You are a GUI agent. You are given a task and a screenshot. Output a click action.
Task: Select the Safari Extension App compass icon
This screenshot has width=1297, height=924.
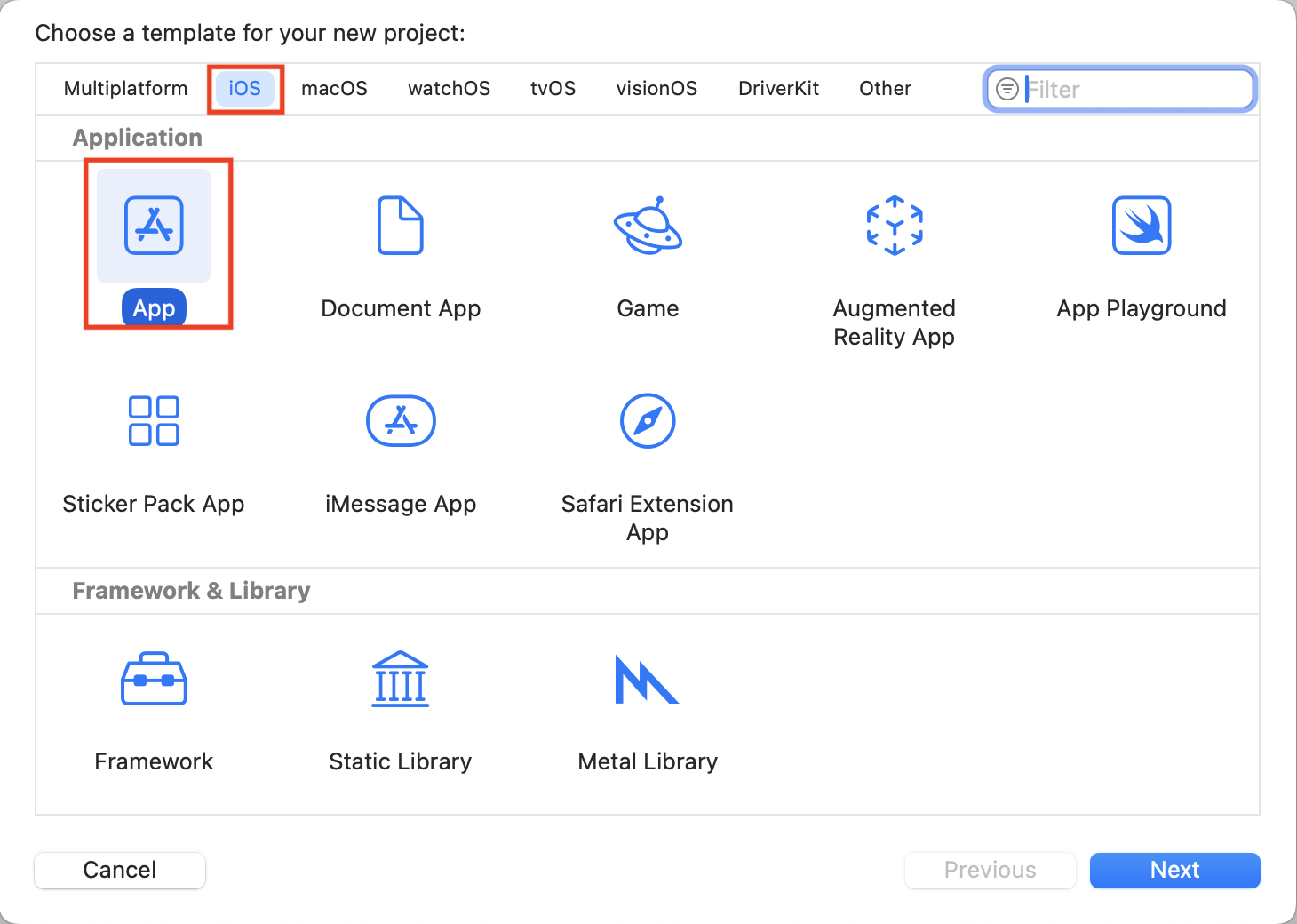click(648, 421)
